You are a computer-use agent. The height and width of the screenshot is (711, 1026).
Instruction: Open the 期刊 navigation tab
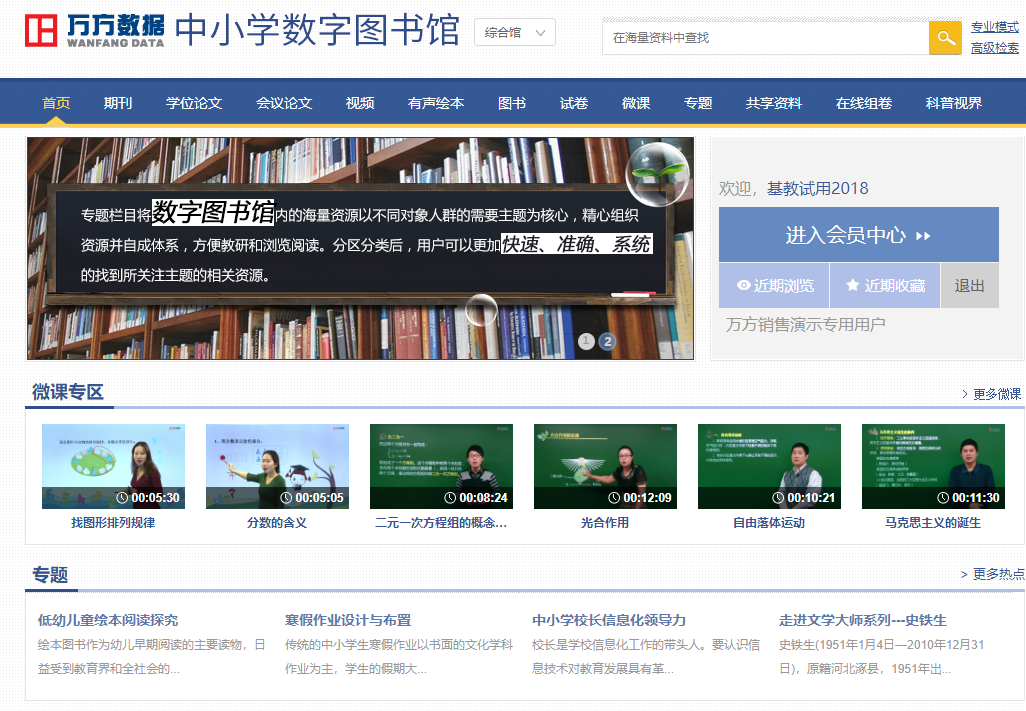coord(118,103)
